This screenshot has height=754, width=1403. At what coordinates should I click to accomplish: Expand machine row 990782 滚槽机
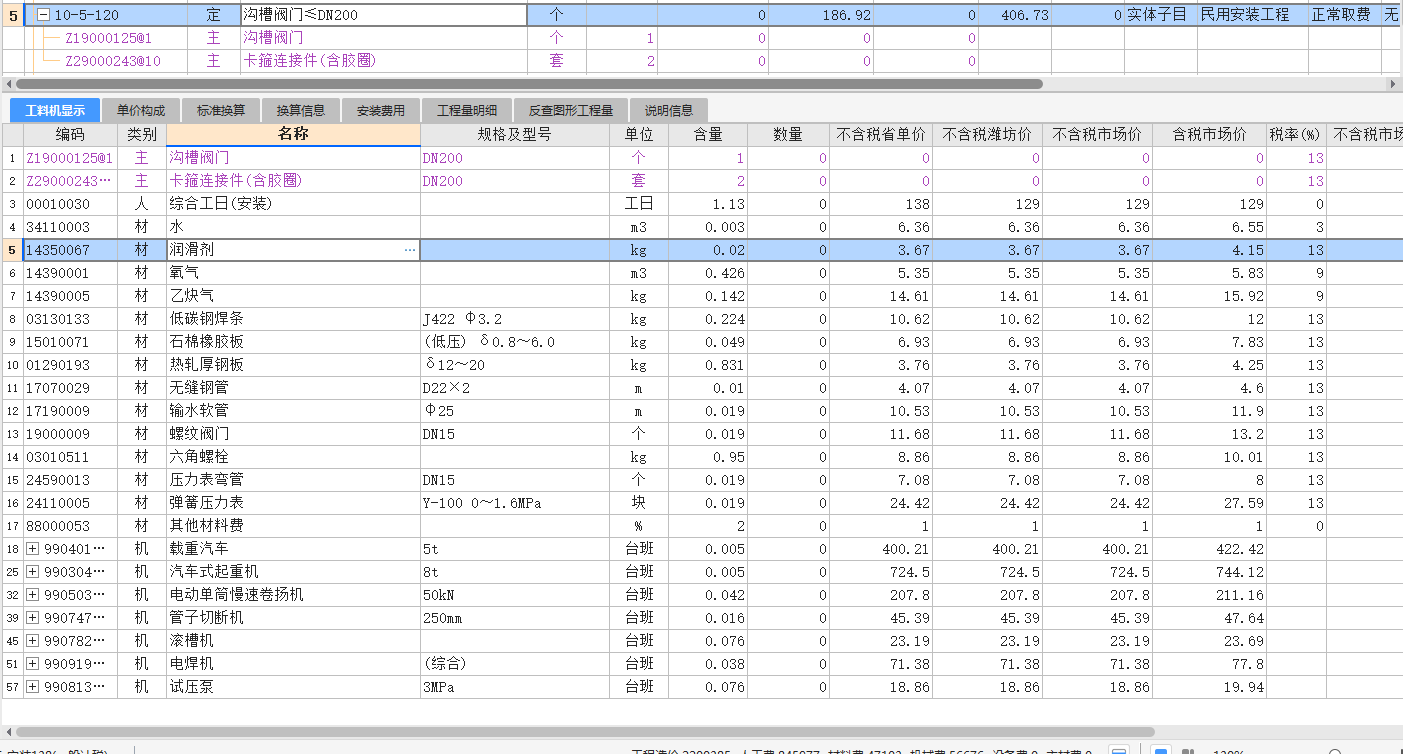pos(33,641)
